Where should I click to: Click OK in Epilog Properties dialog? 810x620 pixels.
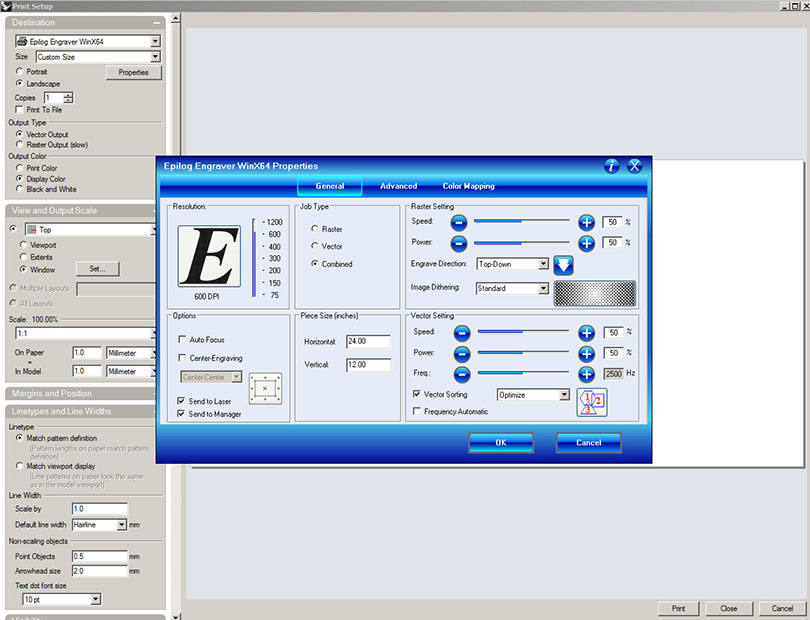coord(501,443)
